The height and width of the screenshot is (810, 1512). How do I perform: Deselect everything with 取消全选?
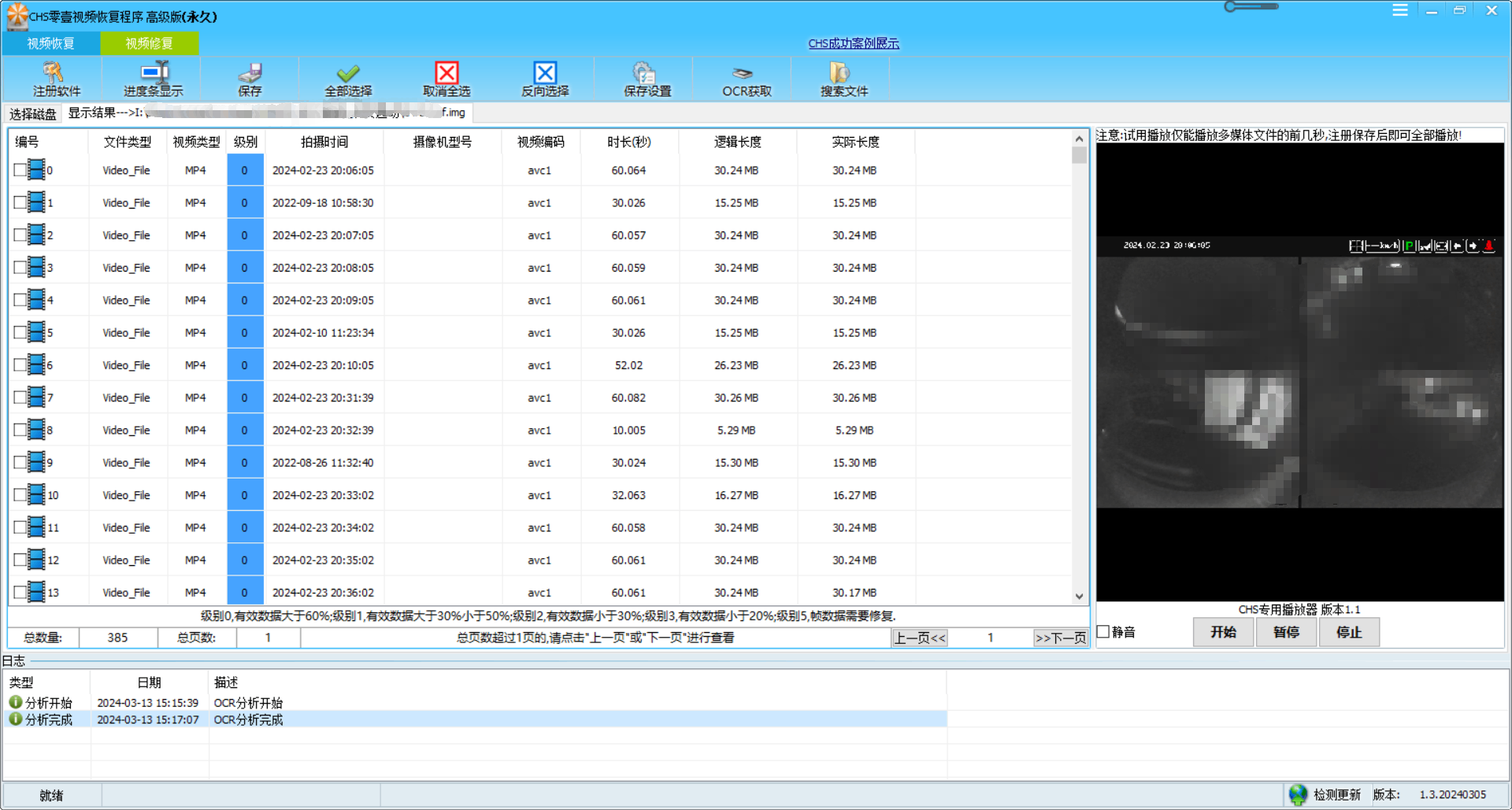click(447, 79)
